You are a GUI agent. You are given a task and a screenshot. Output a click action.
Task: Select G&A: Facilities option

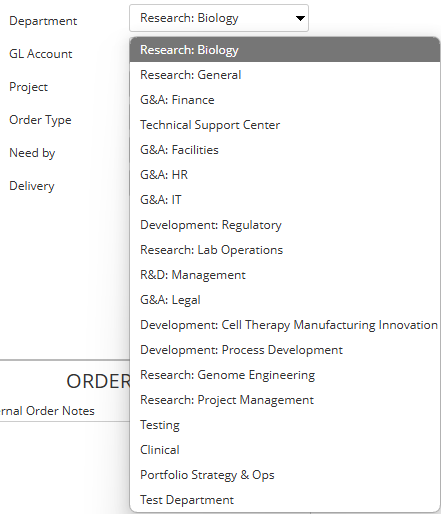[285, 150]
